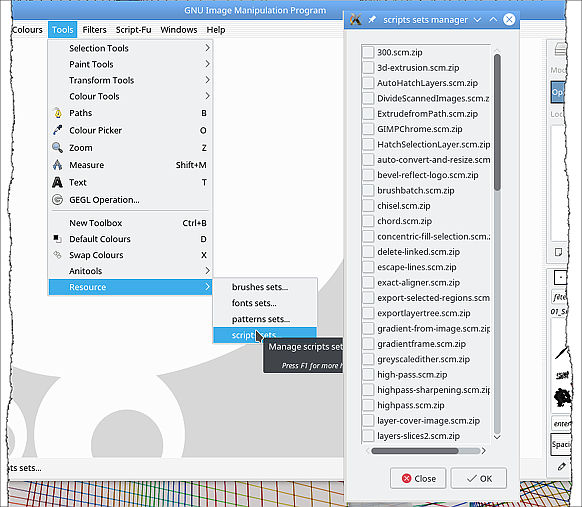Choose the Colour Picker eyedropper icon
Screen dimensions: 582x507
tap(58, 130)
